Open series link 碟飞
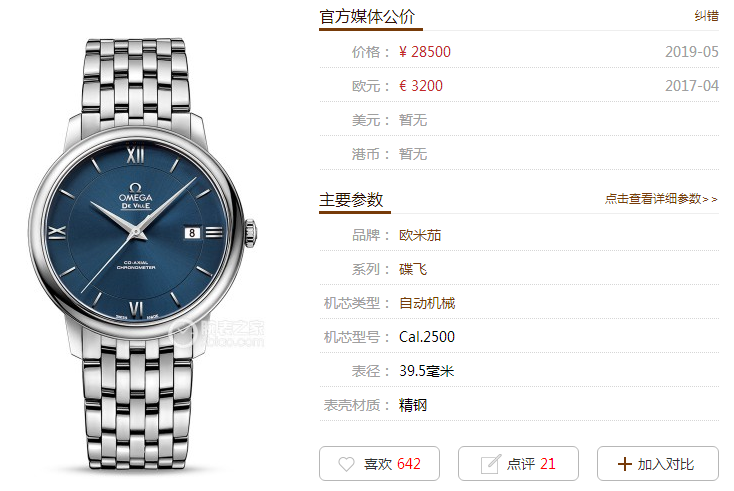The image size is (734, 491). (412, 269)
